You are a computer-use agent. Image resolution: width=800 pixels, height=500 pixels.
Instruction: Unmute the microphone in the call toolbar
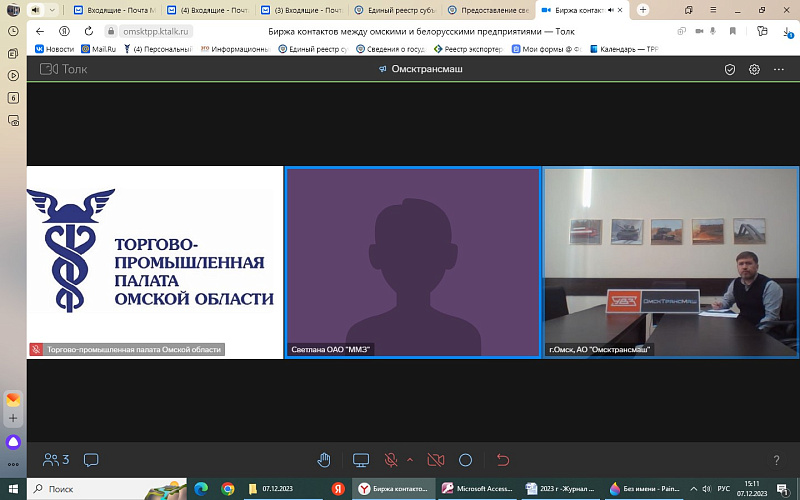click(391, 460)
